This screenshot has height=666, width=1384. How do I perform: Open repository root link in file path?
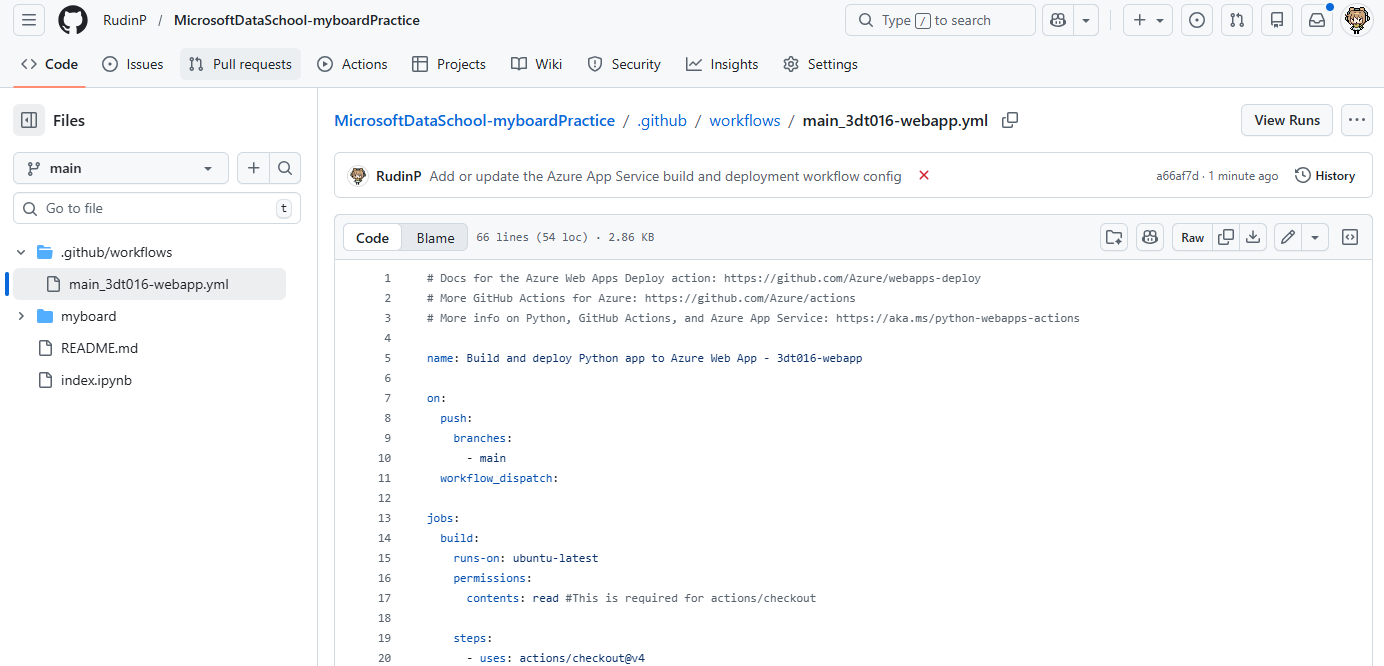[474, 120]
